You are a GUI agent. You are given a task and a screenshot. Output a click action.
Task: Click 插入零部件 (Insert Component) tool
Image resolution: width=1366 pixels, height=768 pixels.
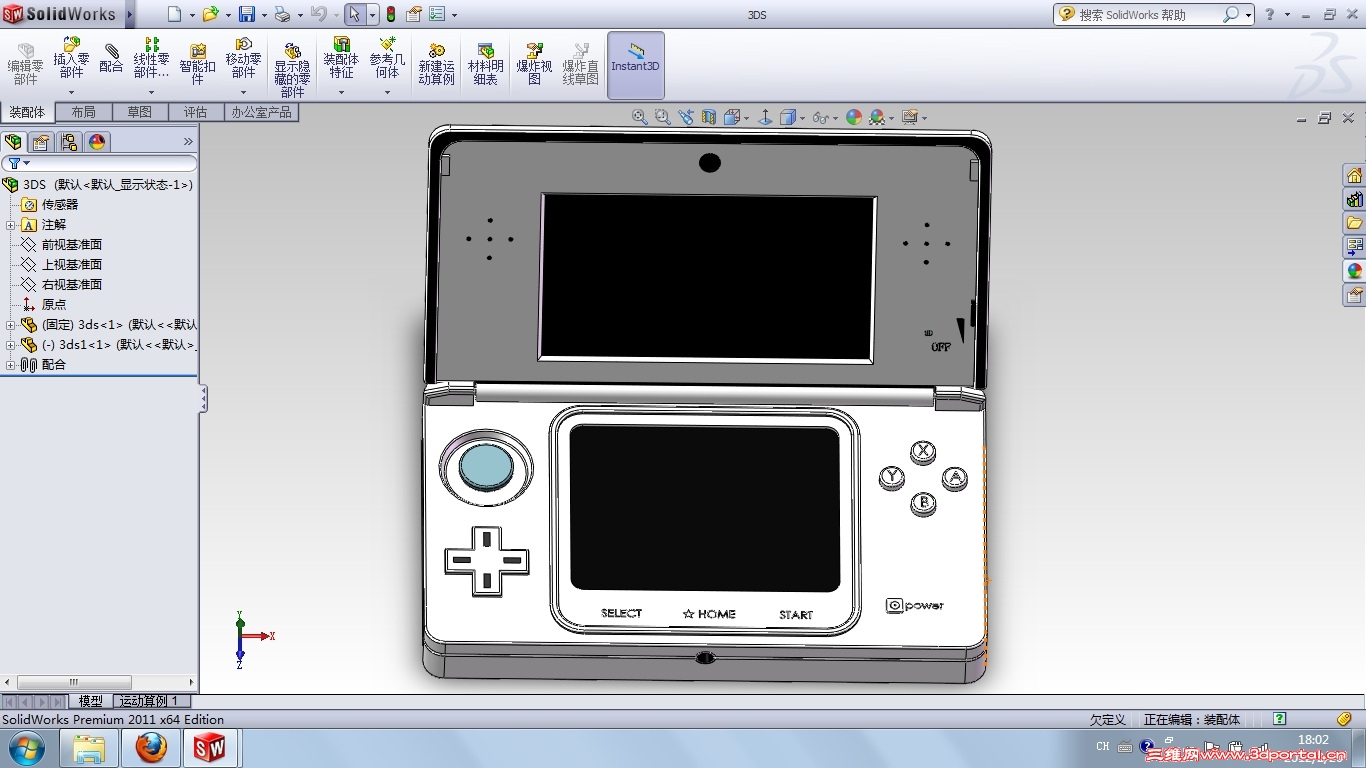click(x=71, y=59)
